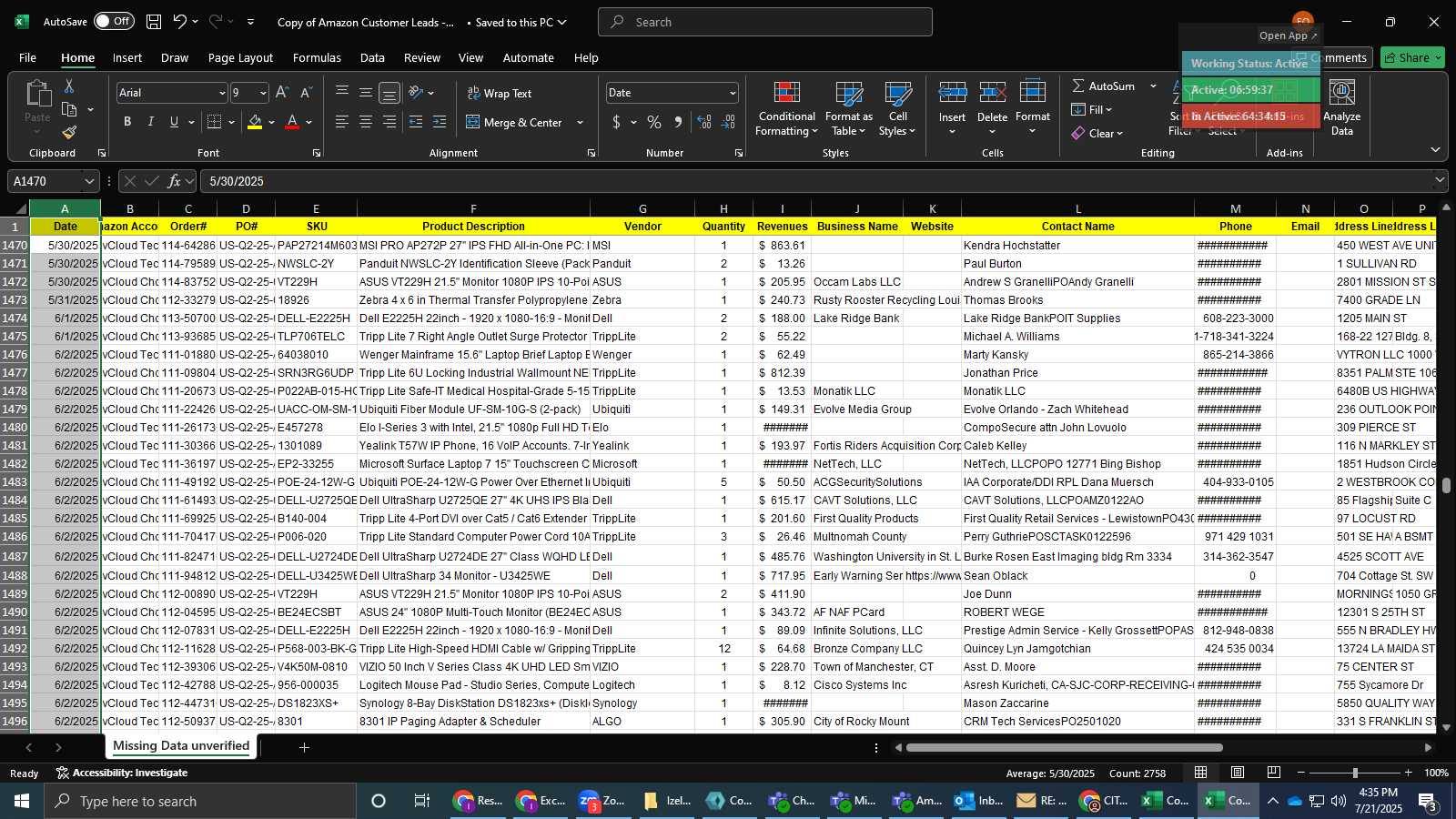Apply Italic formatting

(150, 122)
